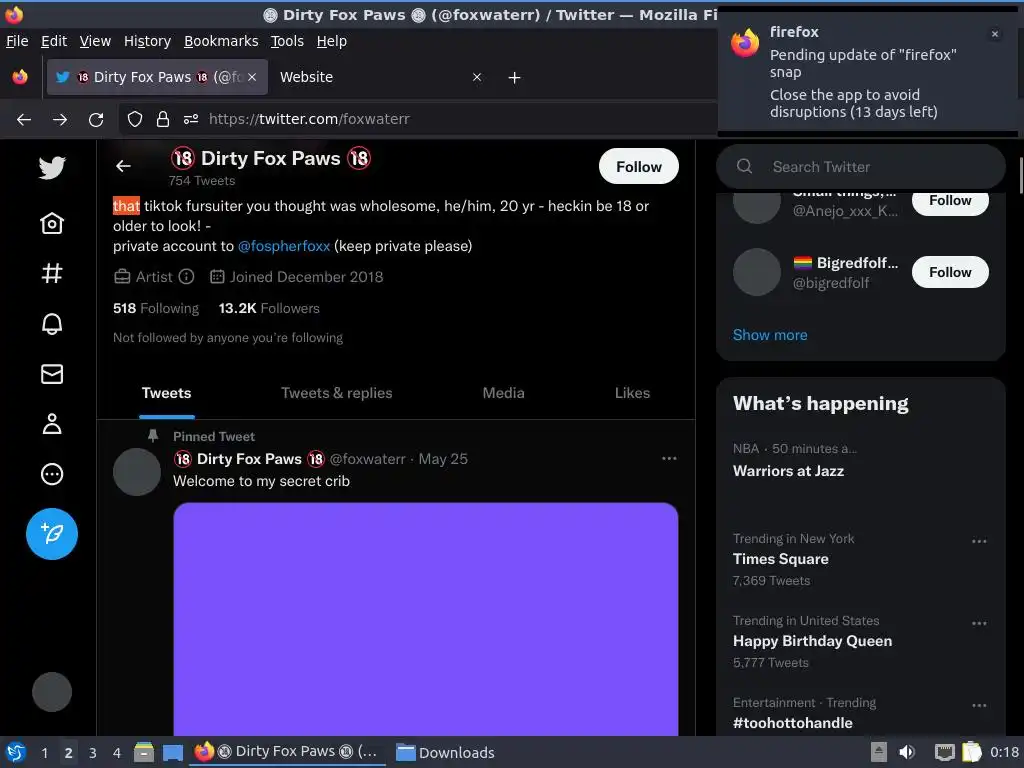Open Messages envelope icon

click(x=52, y=374)
